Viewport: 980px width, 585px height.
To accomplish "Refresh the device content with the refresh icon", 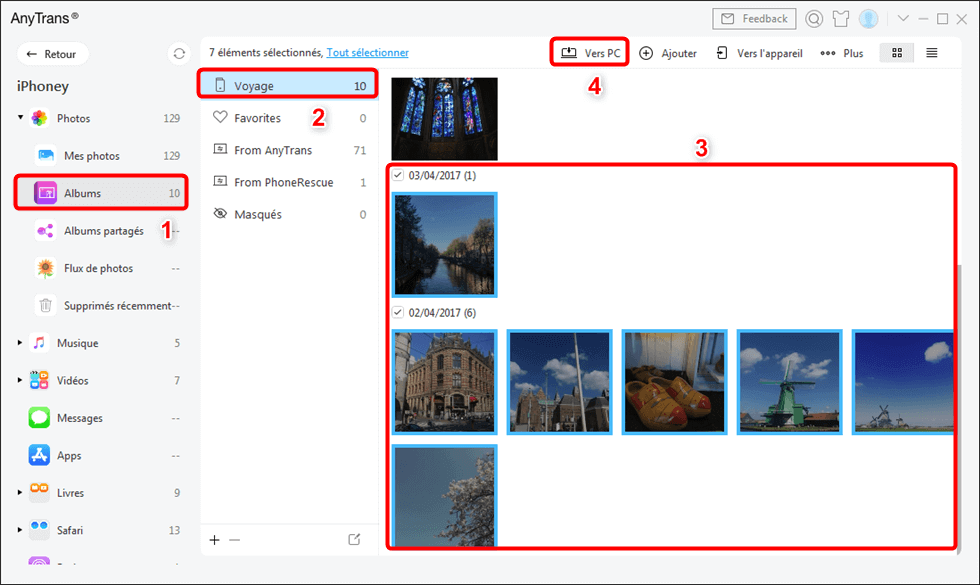I will point(179,54).
